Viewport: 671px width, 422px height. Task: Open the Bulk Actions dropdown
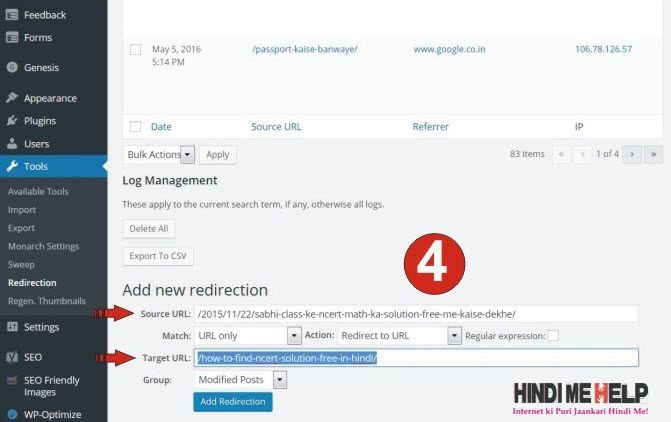click(x=159, y=155)
